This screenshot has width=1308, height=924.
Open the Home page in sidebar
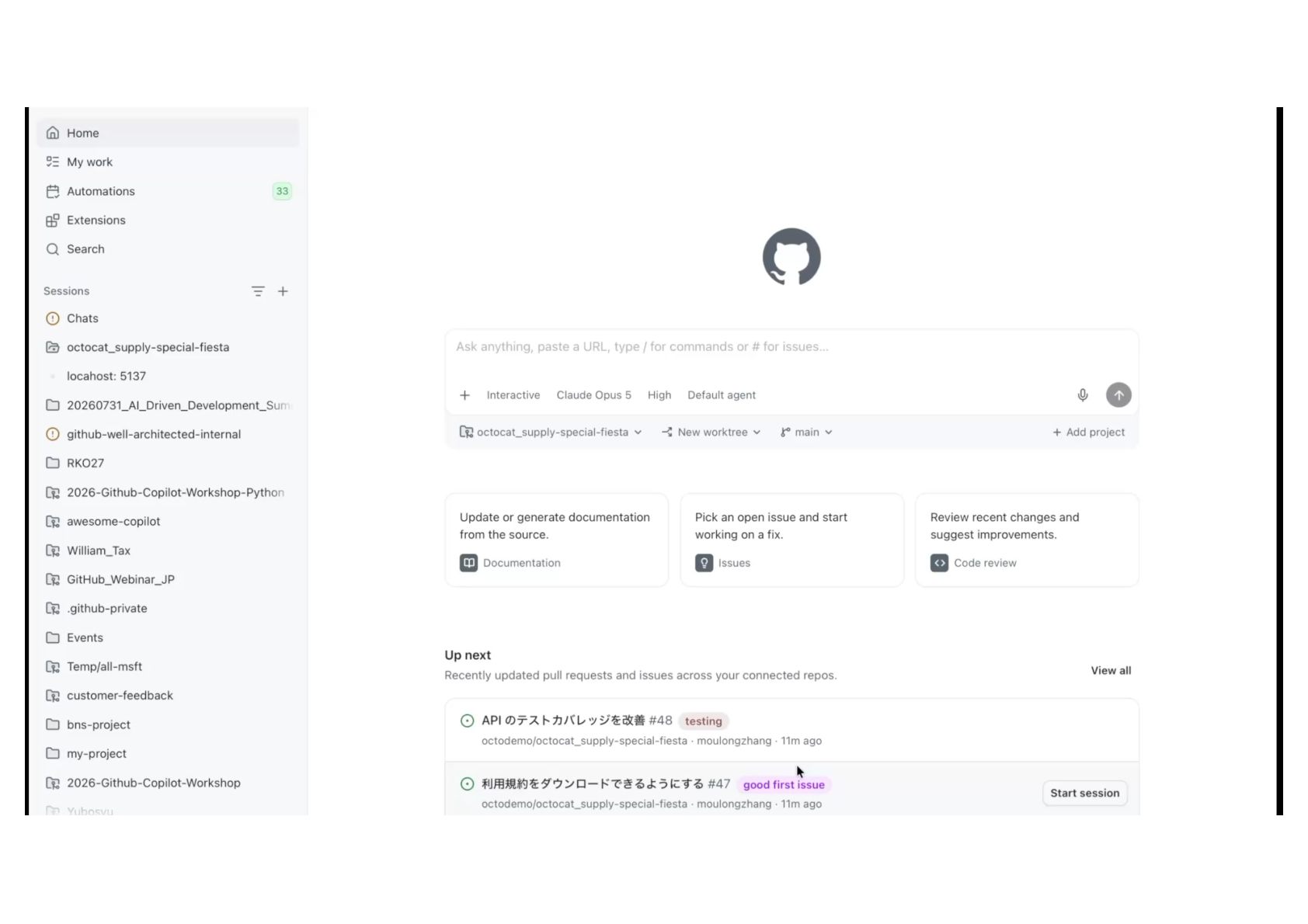coord(167,133)
